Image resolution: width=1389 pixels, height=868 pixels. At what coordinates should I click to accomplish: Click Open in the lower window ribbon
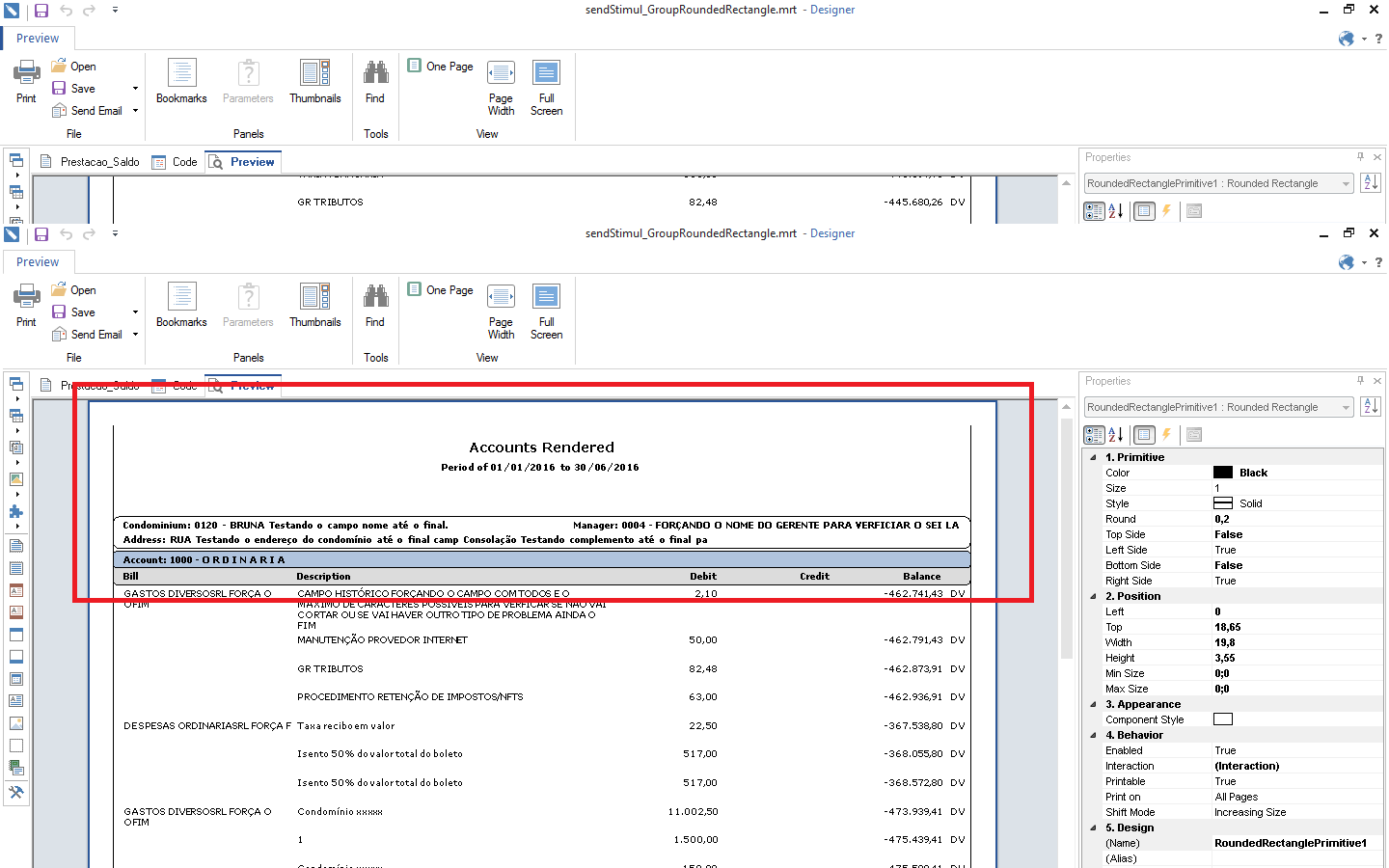[x=73, y=290]
